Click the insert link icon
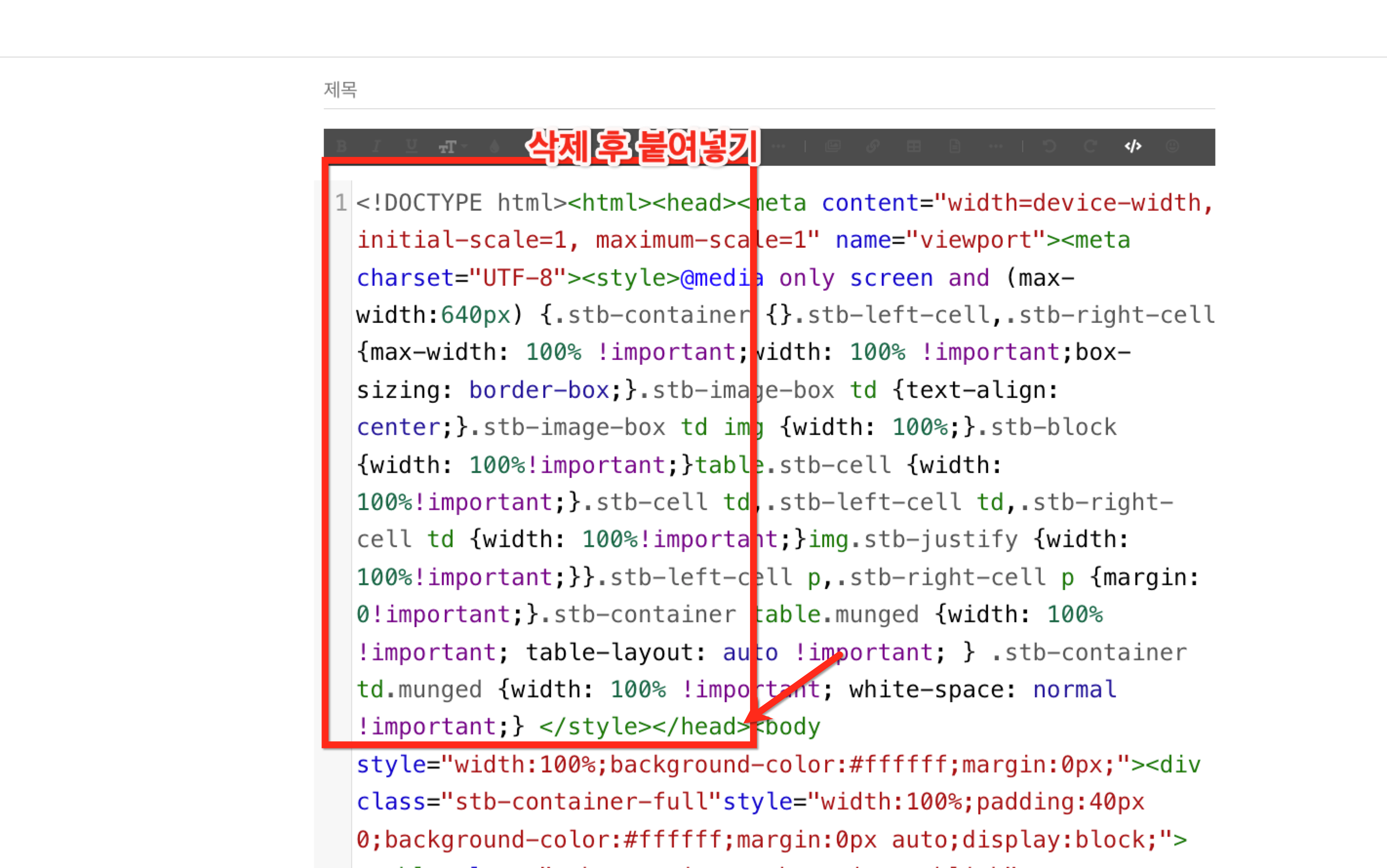The image size is (1387, 868). [872, 146]
